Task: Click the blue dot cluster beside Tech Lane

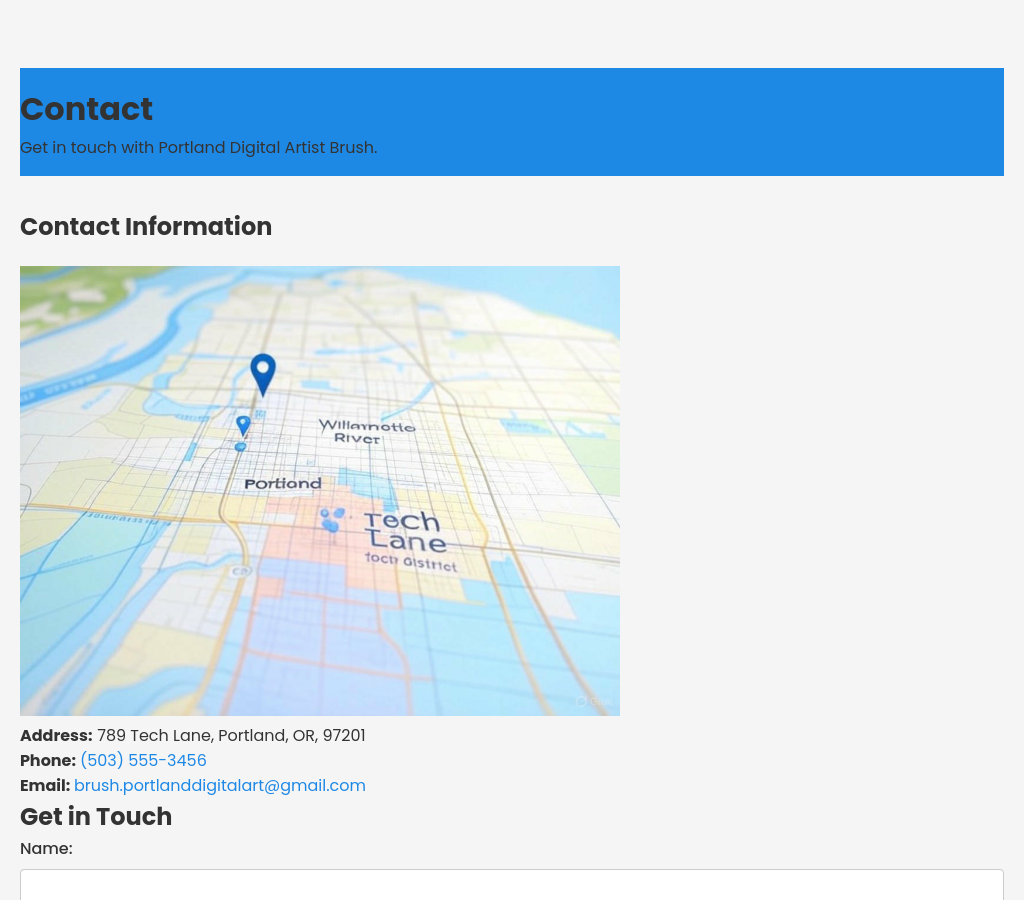Action: tap(331, 519)
